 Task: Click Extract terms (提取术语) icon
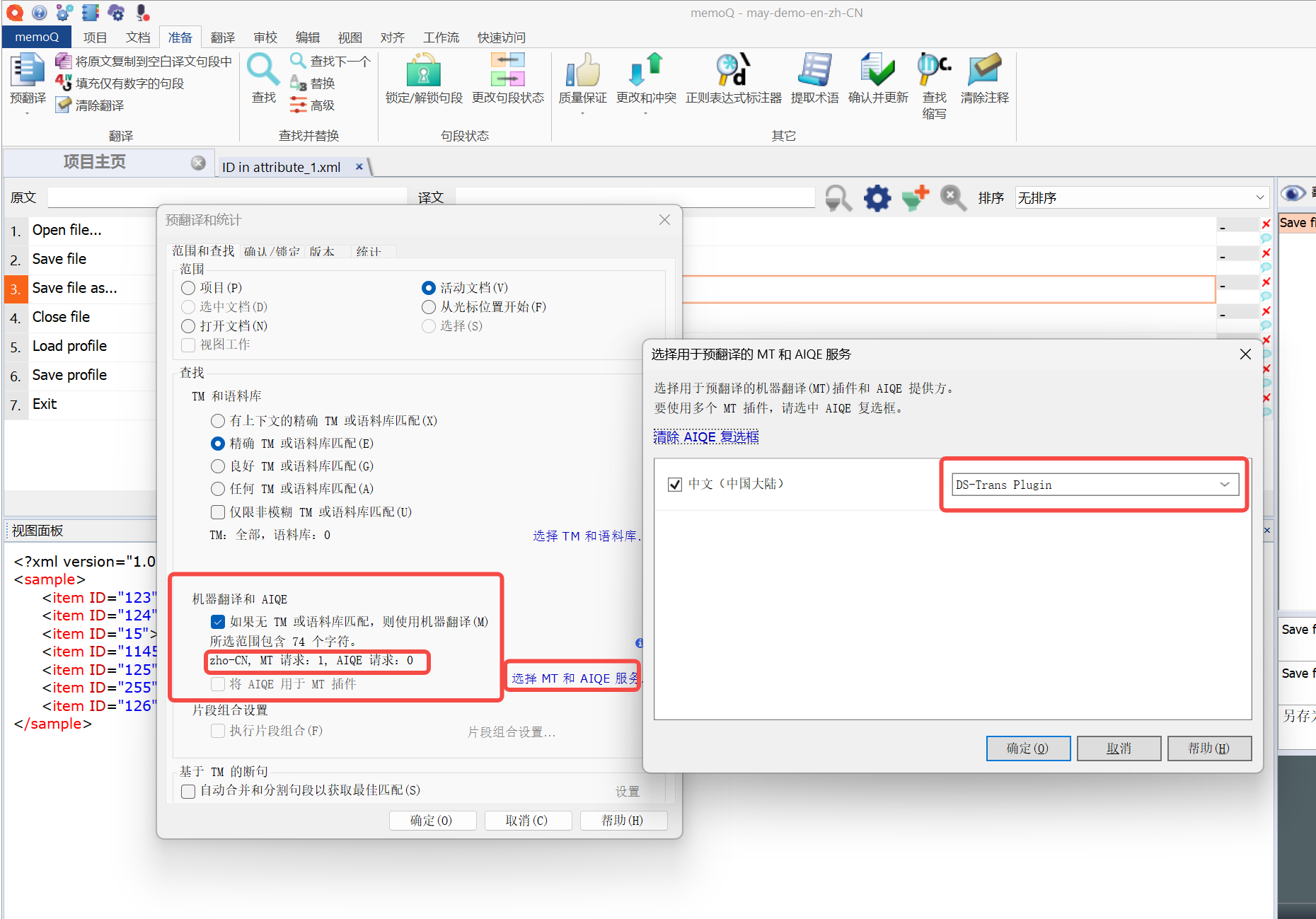point(814,71)
